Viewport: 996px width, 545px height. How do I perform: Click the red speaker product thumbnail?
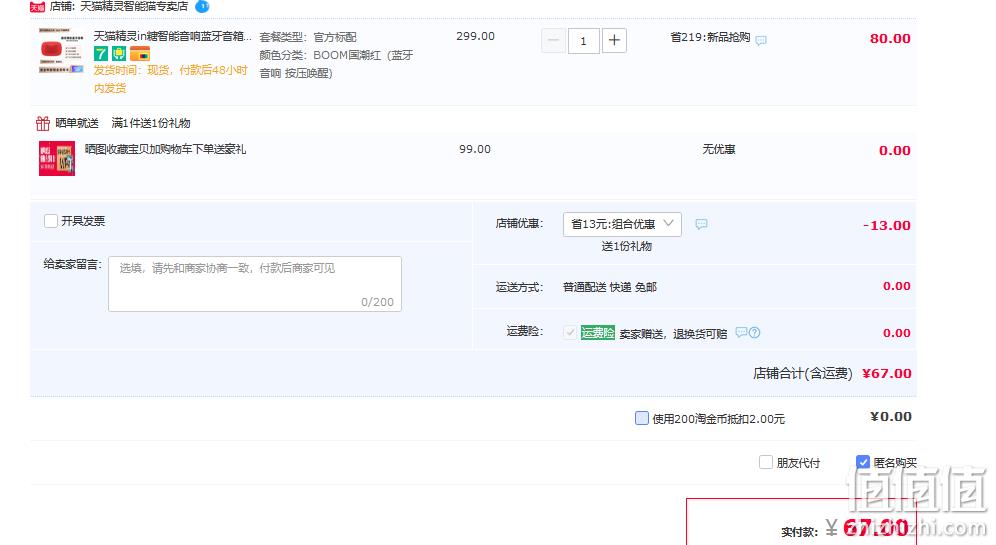[60, 51]
